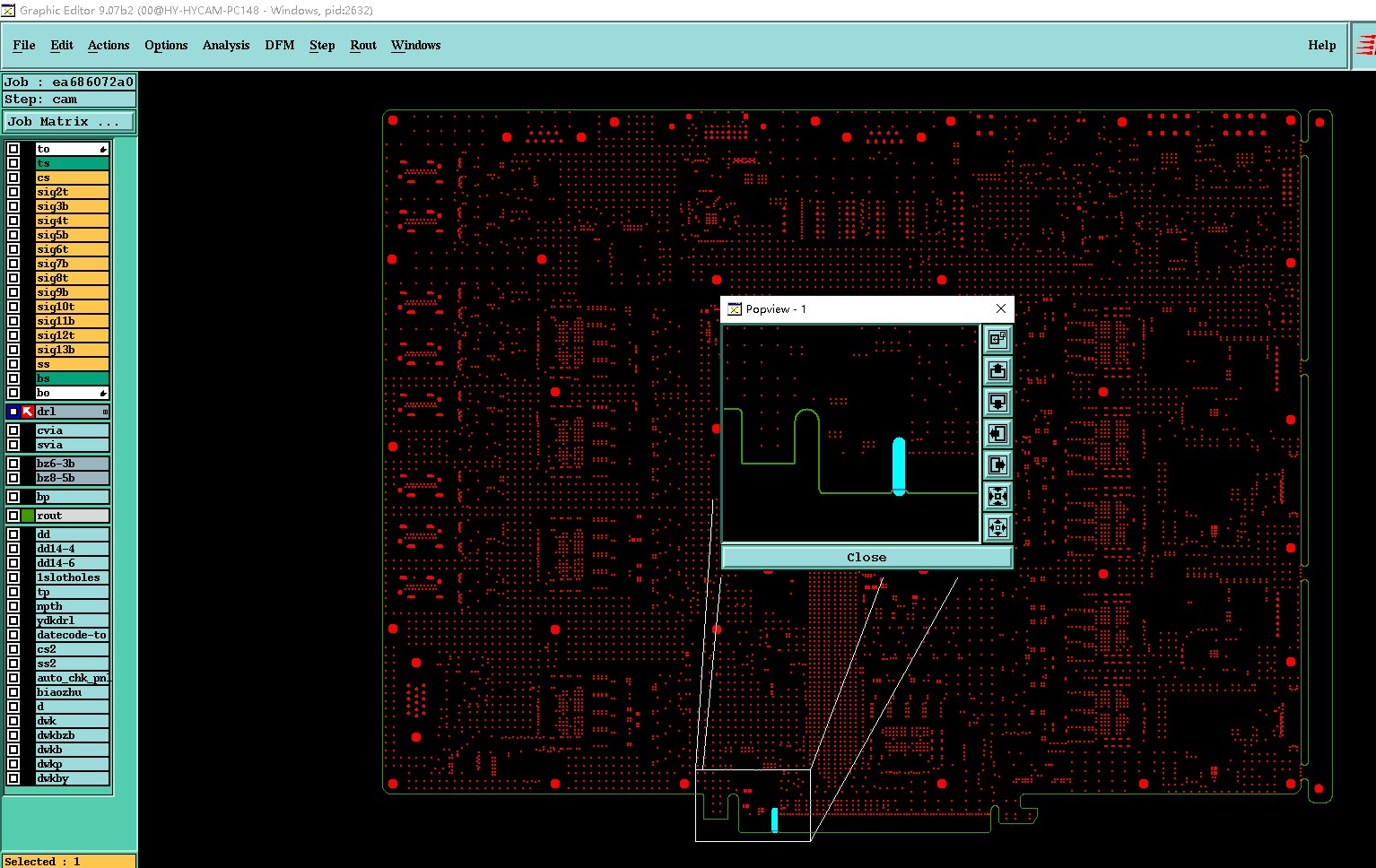Viewport: 1376px width, 868px height.
Task: Click the pan left icon in Popview
Action: [997, 434]
